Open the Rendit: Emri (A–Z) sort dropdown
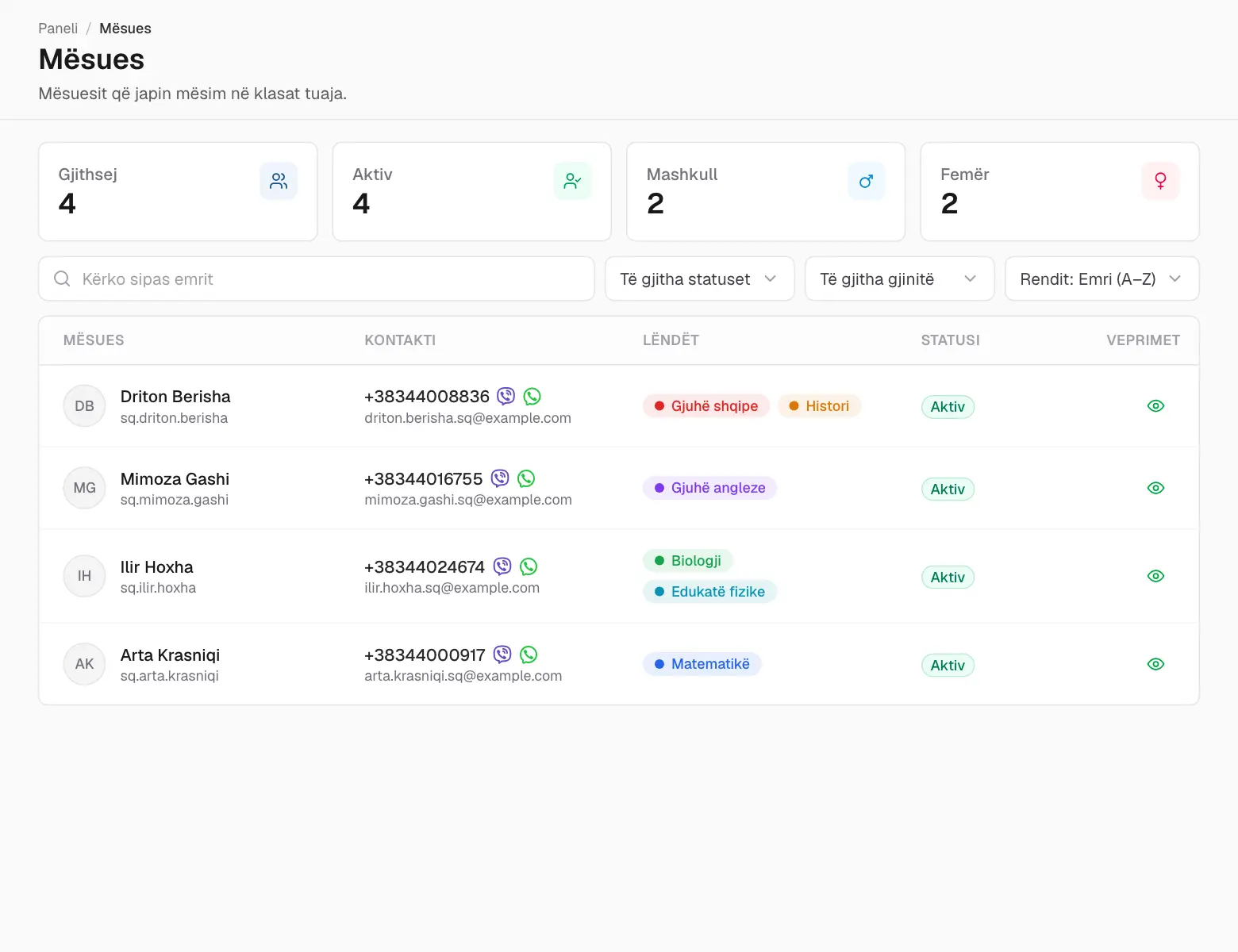The height and width of the screenshot is (952, 1238). coord(1102,278)
